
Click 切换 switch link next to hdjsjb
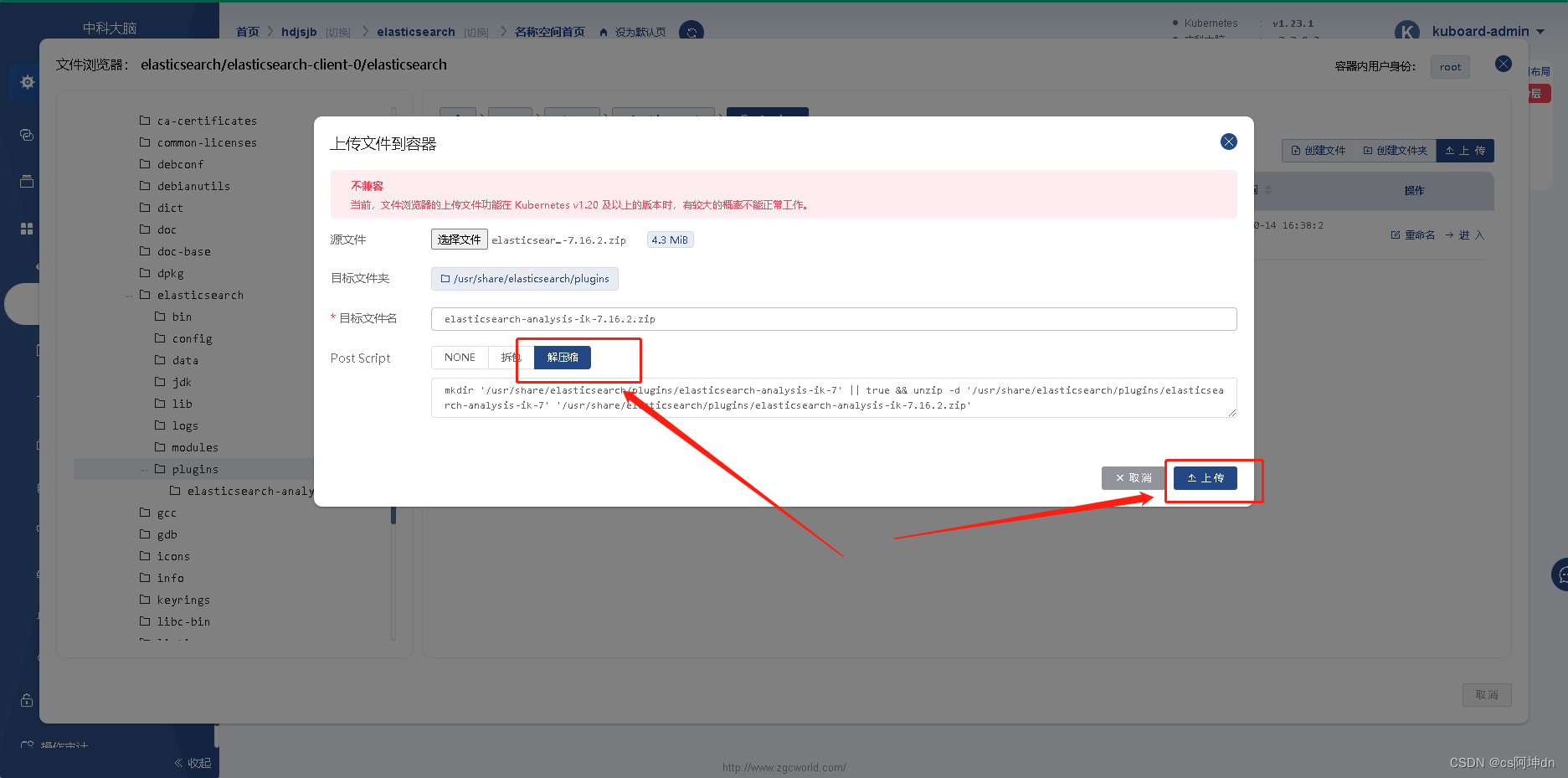click(x=338, y=32)
